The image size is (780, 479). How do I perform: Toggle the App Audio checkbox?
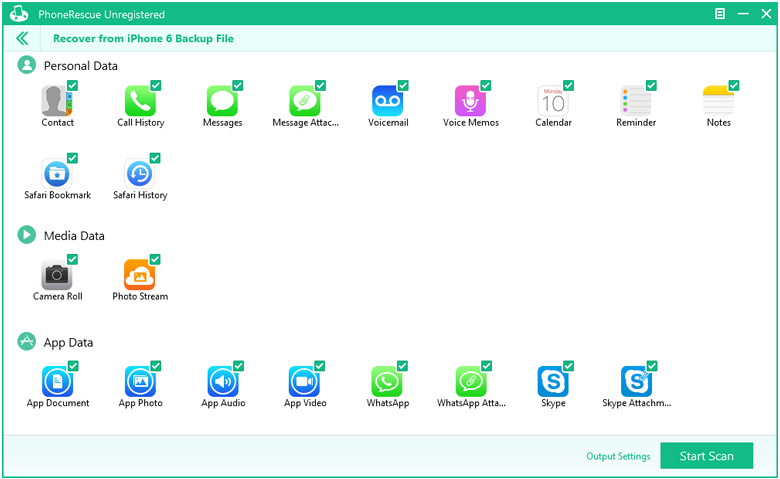click(x=238, y=367)
